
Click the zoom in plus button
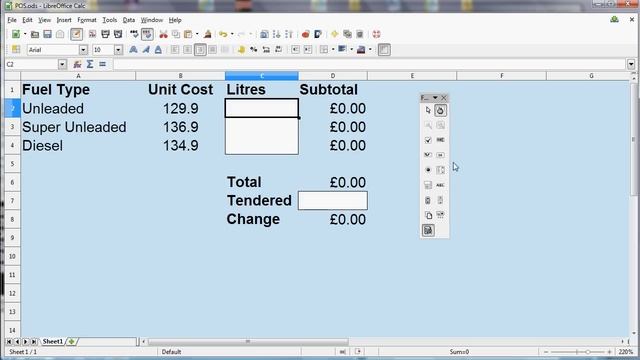pyautogui.click(x=609, y=352)
